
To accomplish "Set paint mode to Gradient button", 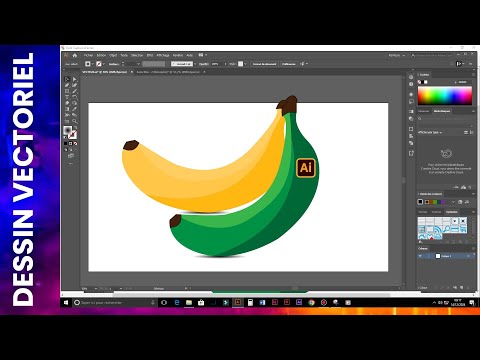I will pos(71,144).
